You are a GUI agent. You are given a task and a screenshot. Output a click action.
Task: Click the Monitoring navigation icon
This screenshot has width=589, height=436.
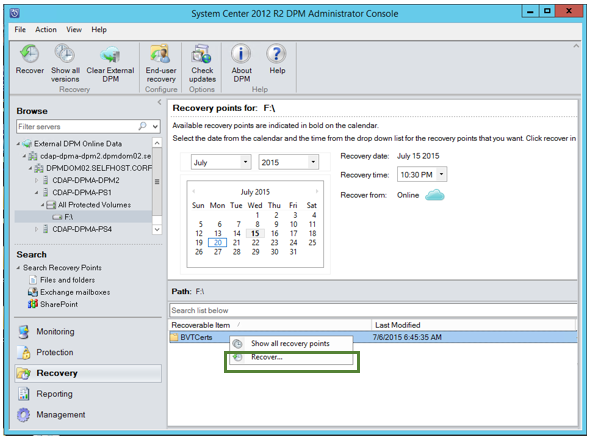pyautogui.click(x=24, y=332)
